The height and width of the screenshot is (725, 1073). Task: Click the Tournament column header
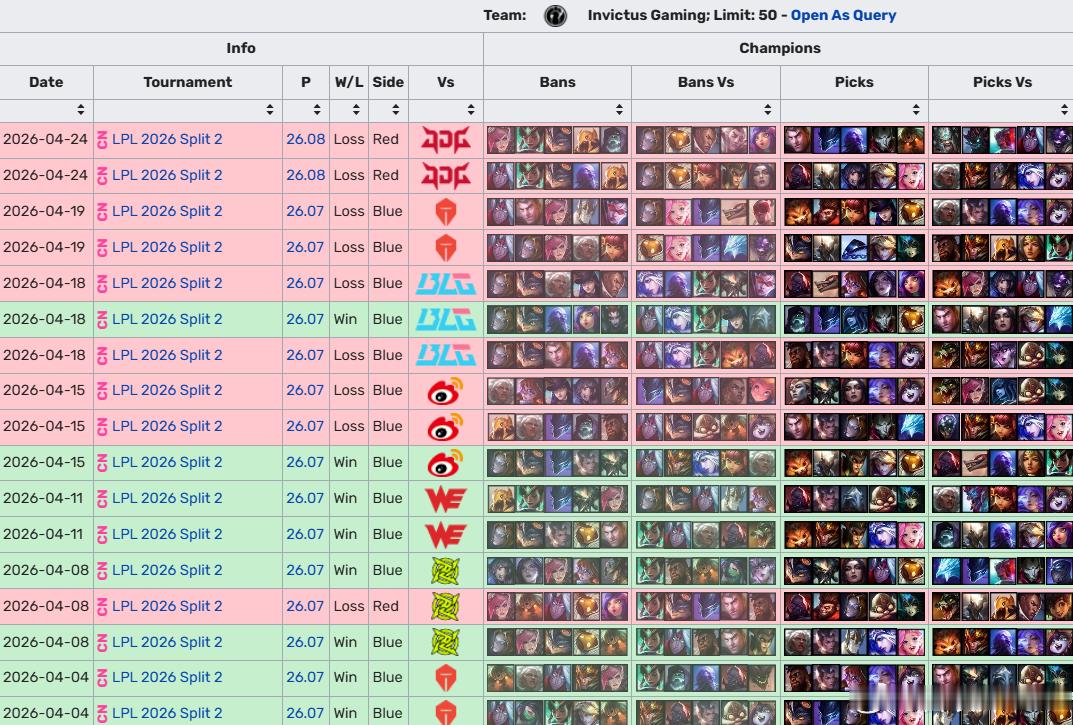click(x=188, y=82)
